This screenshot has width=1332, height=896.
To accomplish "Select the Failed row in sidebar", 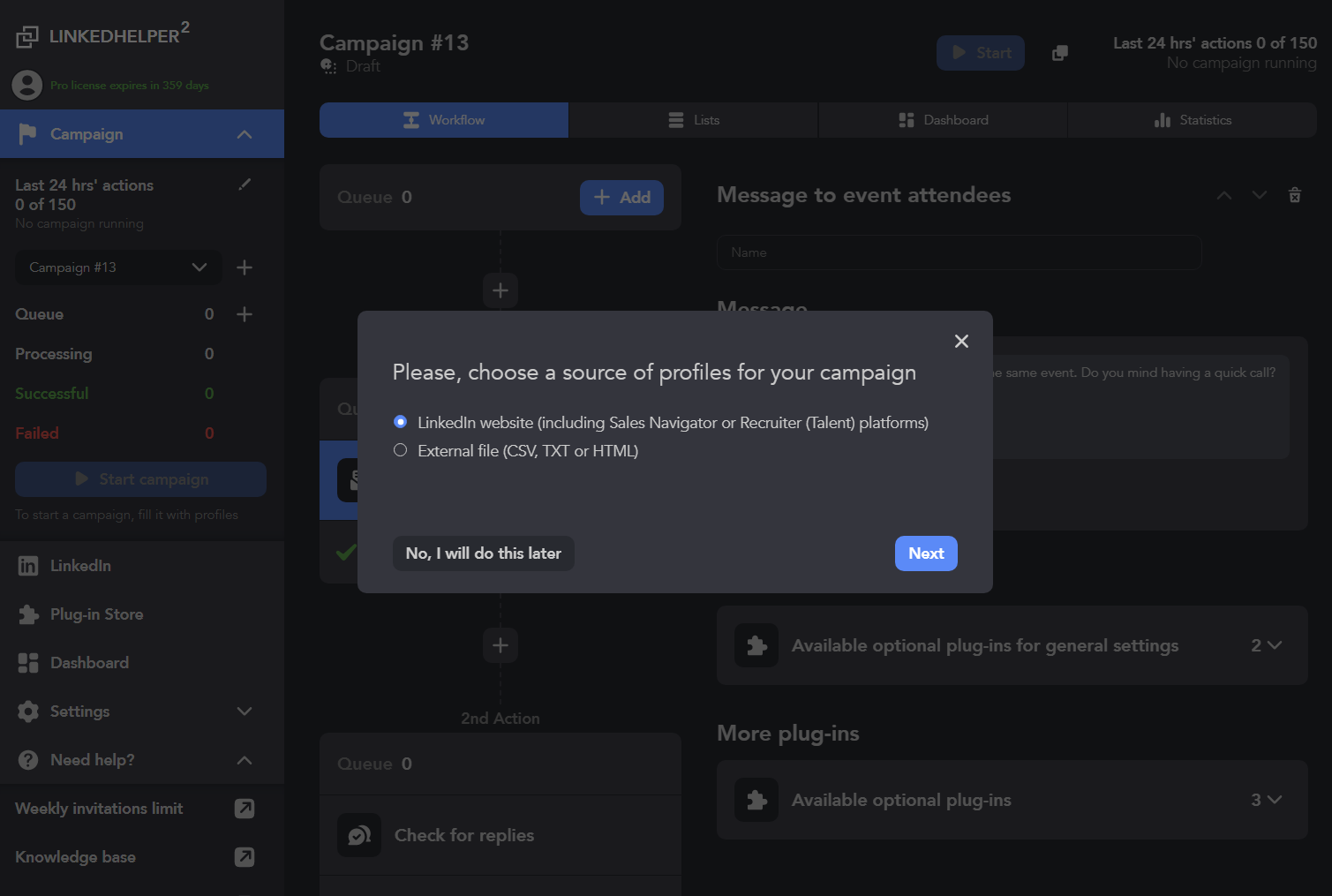I will (x=115, y=433).
